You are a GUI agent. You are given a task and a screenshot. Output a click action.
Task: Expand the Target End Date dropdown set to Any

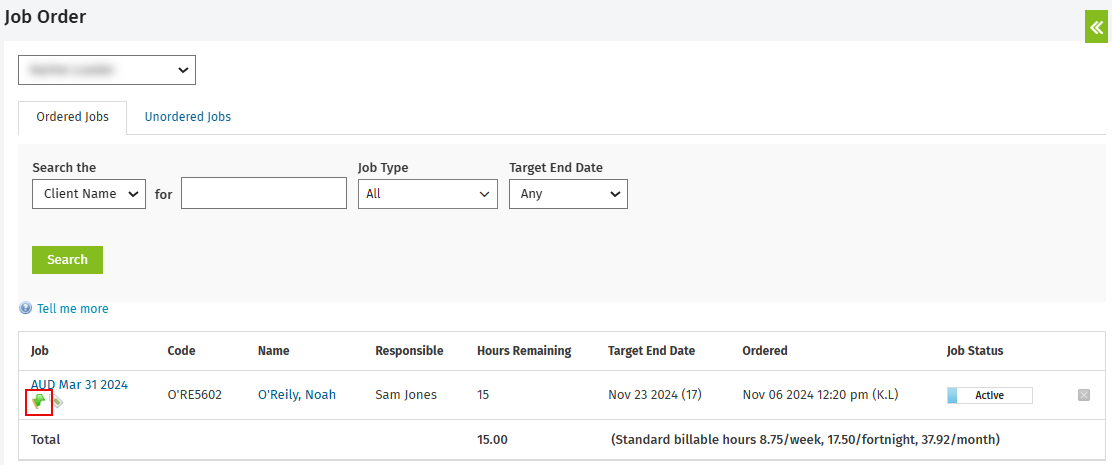click(569, 194)
